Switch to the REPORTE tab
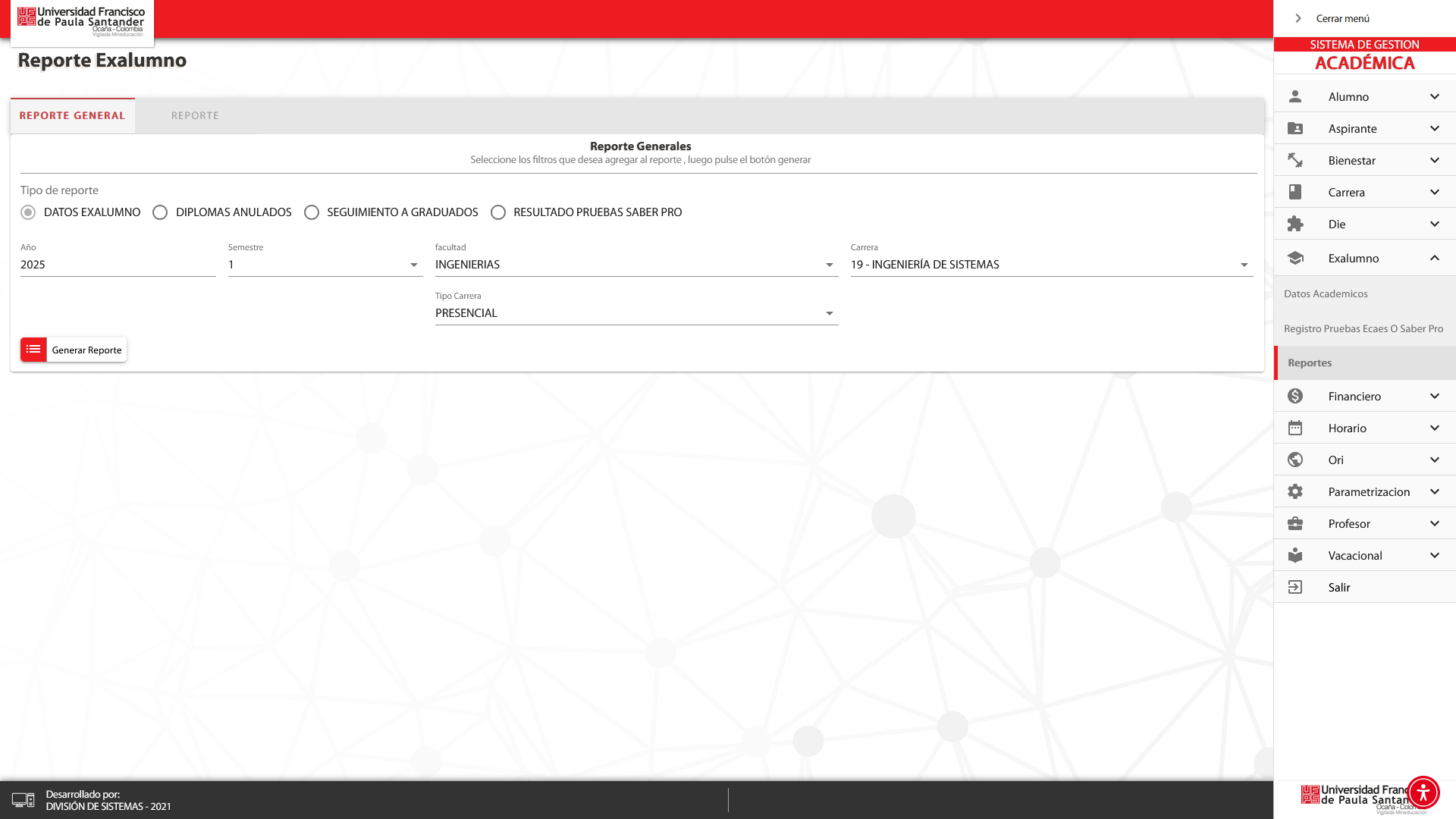 pyautogui.click(x=195, y=115)
